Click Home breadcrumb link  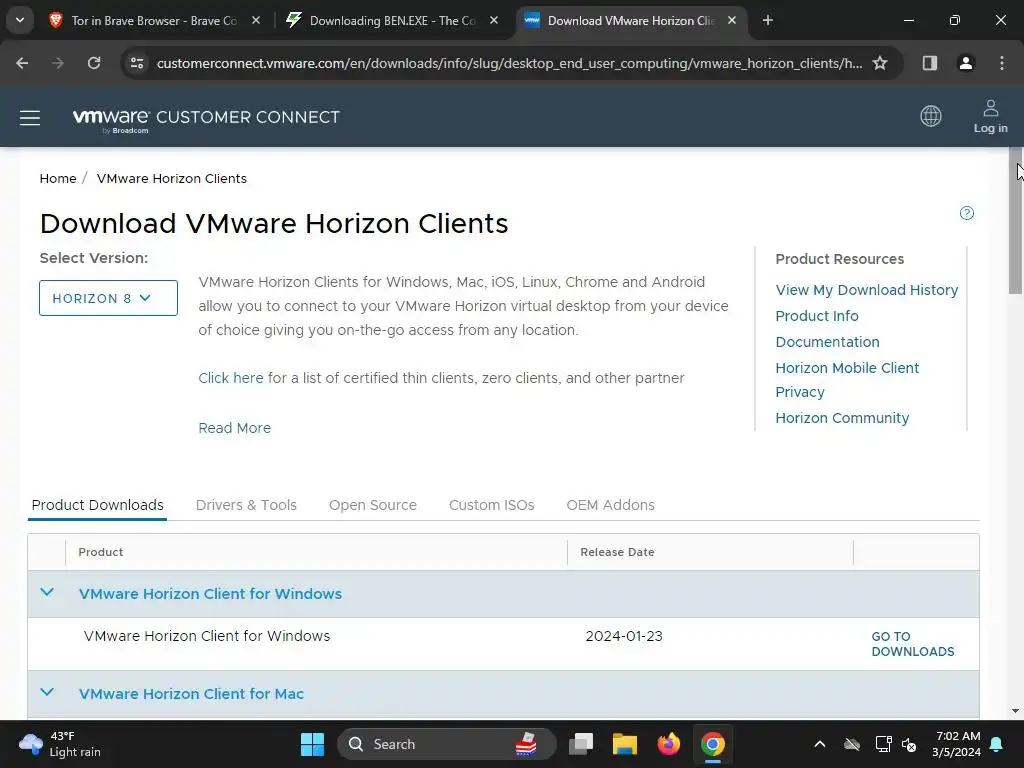click(x=57, y=179)
